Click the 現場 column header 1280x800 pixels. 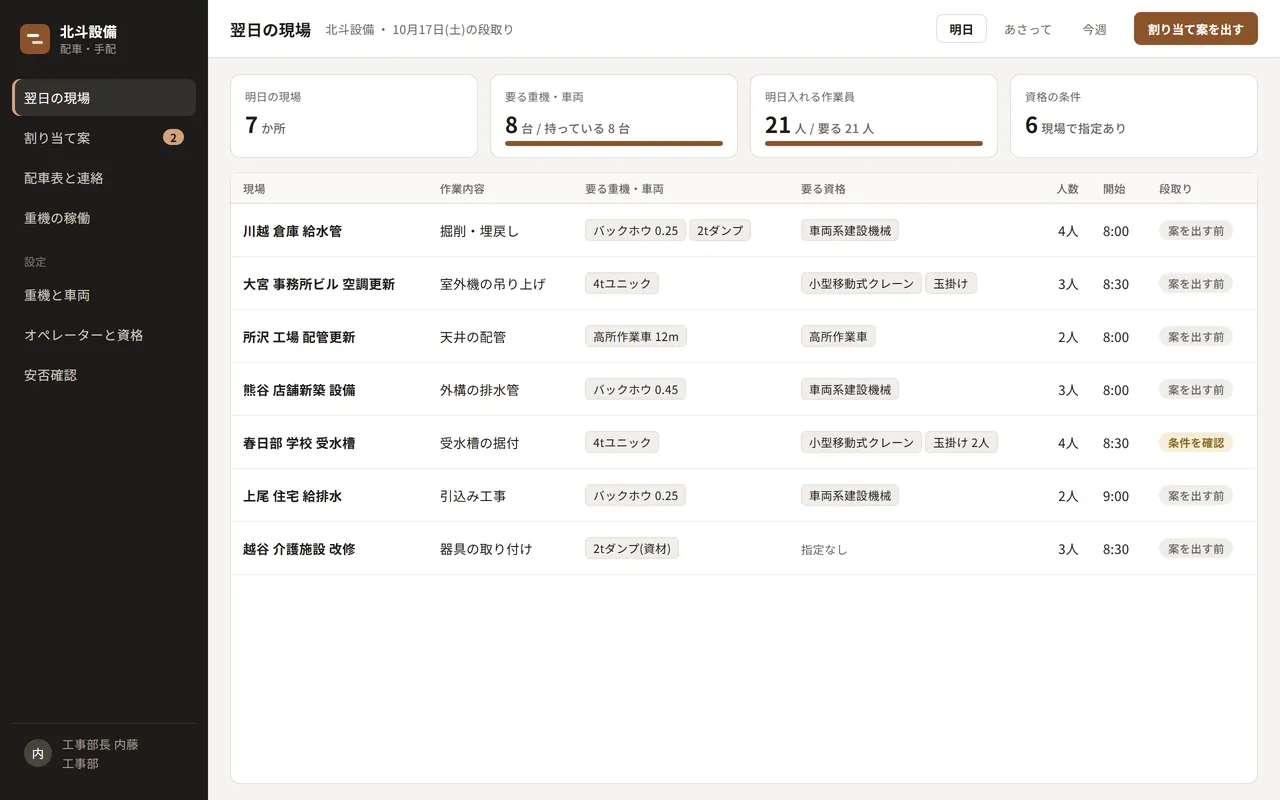click(x=254, y=189)
